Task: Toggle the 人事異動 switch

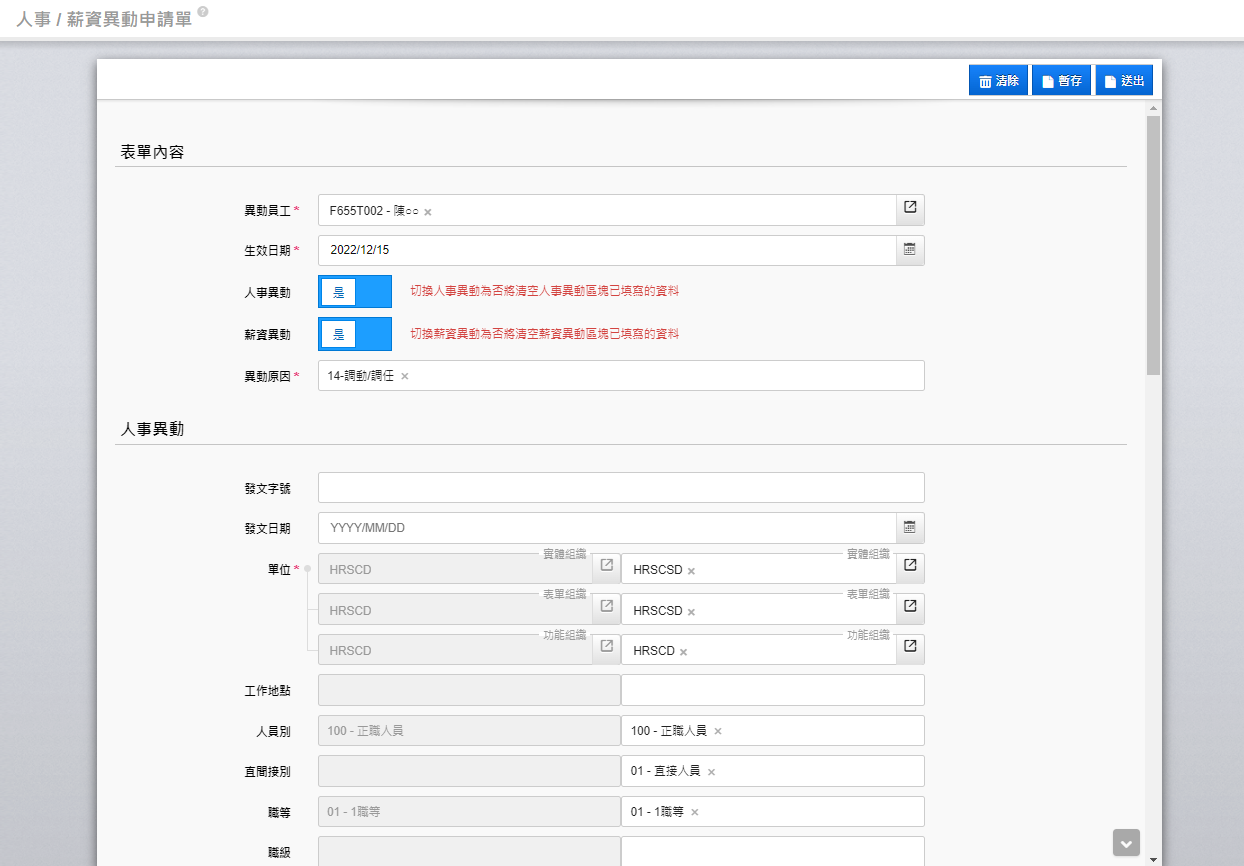Action: 355,292
